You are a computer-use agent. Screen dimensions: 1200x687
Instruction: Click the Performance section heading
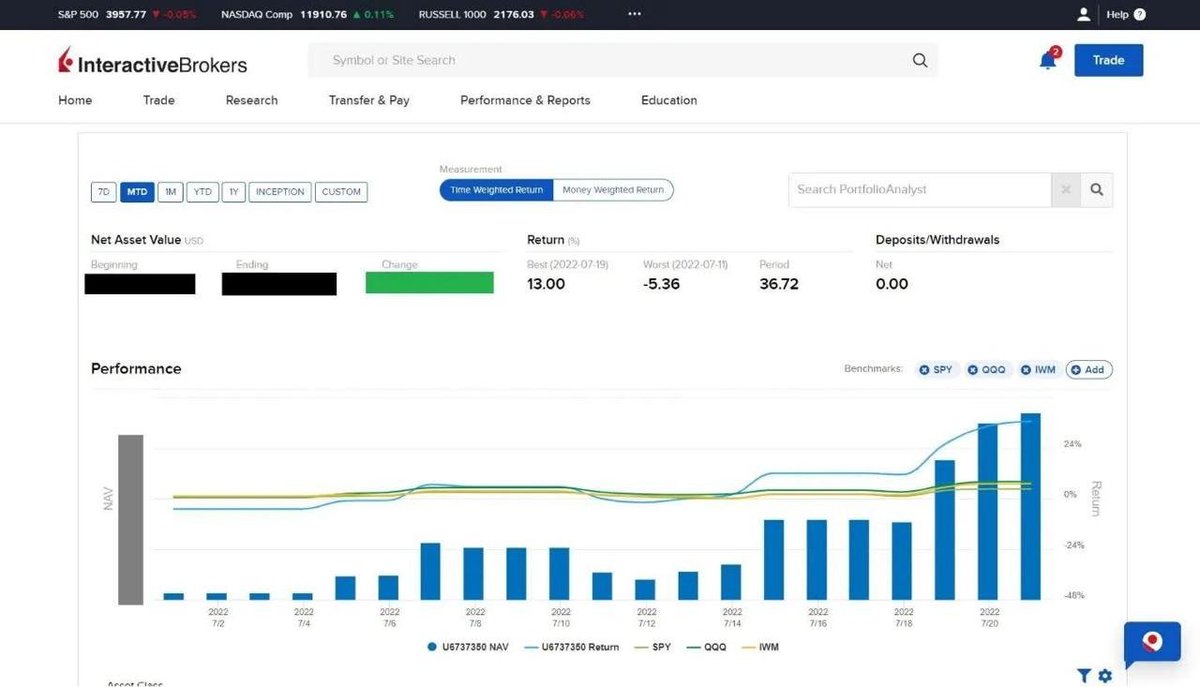(136, 369)
